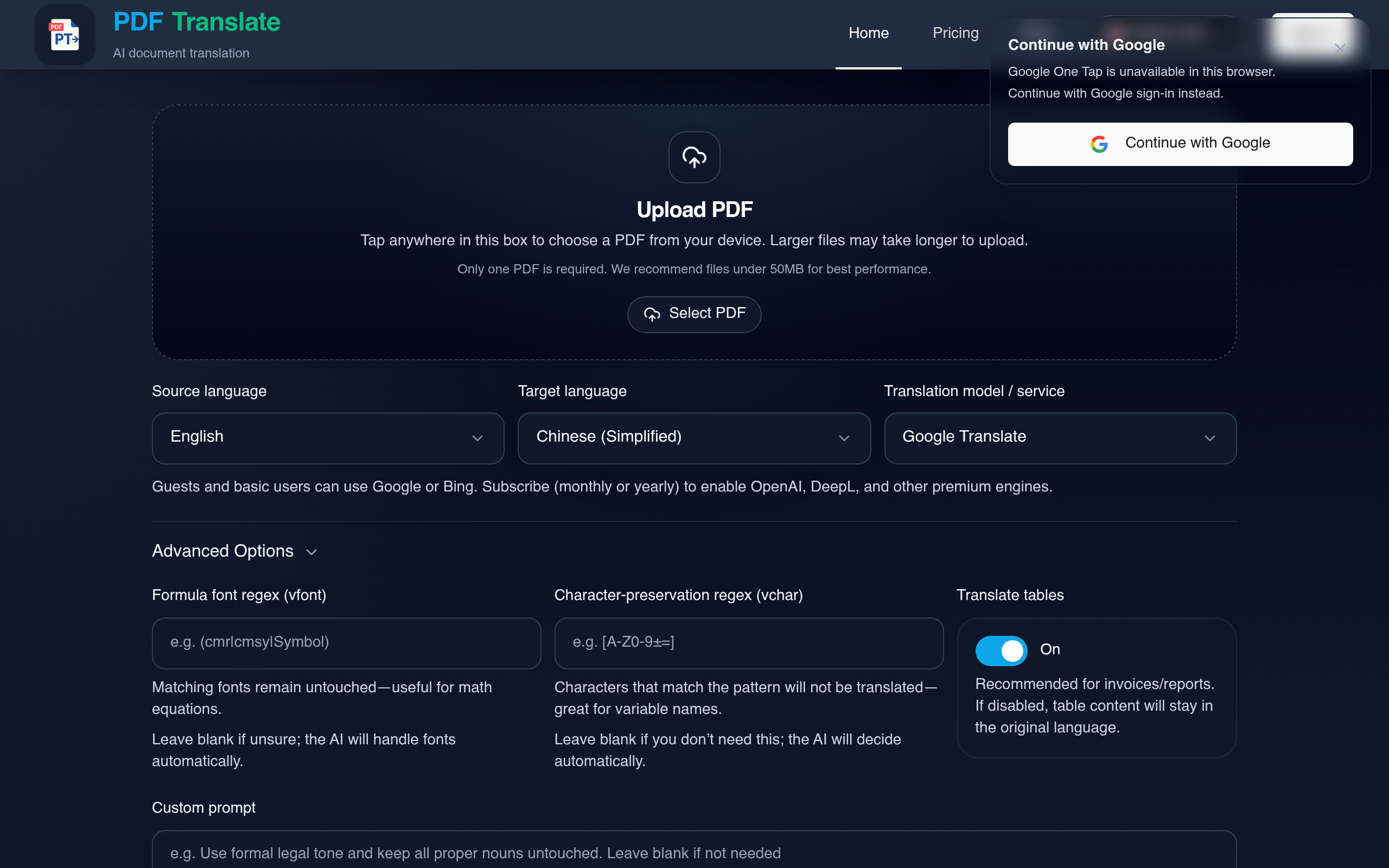Image resolution: width=1389 pixels, height=868 pixels.
Task: Click the 'AI document translation' tagline
Action: point(181,53)
